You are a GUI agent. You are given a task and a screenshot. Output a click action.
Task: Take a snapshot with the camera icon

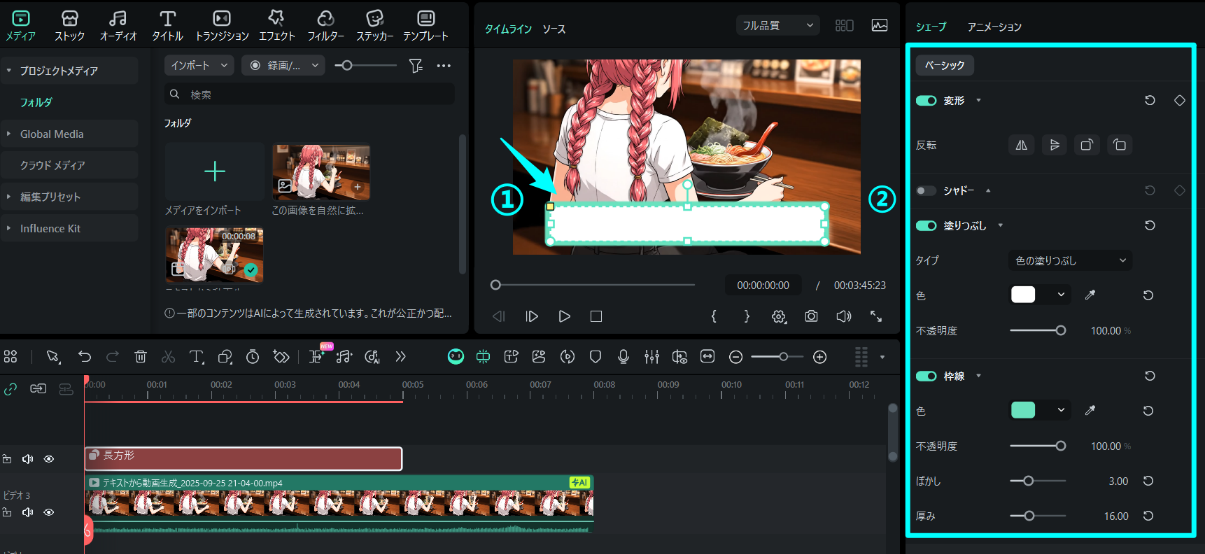[811, 316]
